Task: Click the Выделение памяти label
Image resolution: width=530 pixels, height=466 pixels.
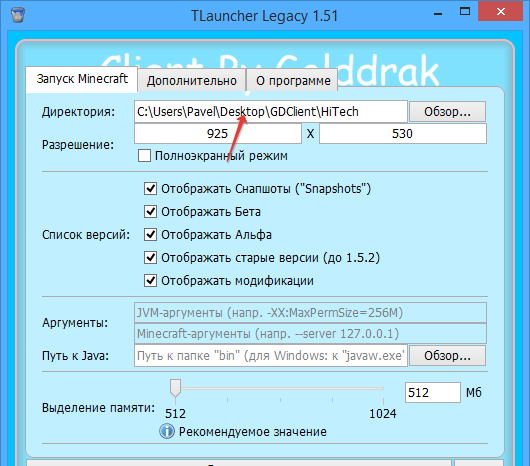Action: [x=98, y=408]
